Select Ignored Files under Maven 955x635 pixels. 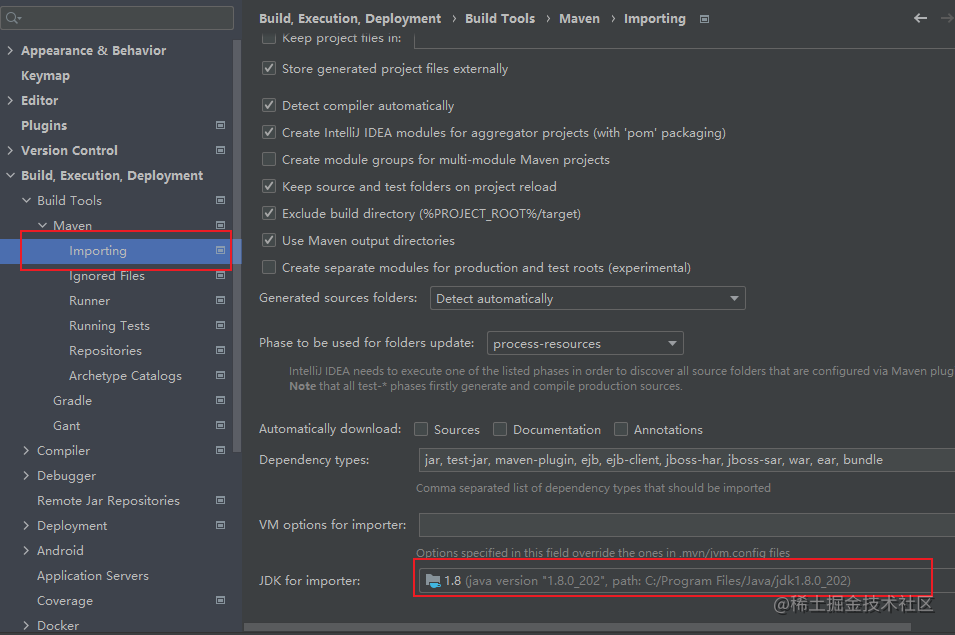pyautogui.click(x=107, y=276)
